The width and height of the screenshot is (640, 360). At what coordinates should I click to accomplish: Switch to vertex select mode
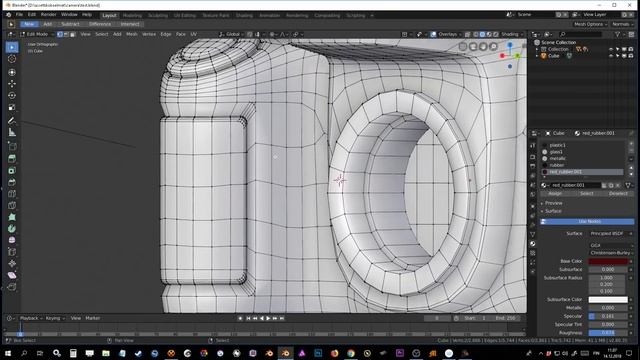coord(60,34)
